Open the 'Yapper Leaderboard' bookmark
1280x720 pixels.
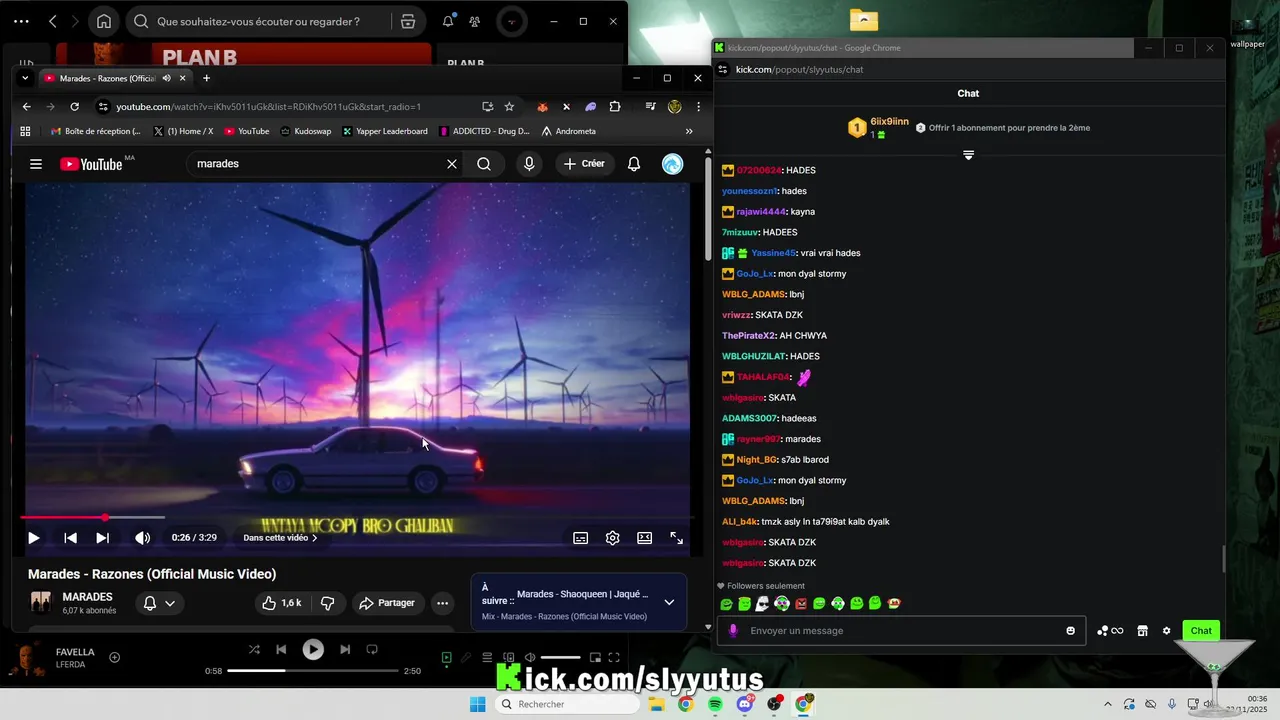click(385, 131)
